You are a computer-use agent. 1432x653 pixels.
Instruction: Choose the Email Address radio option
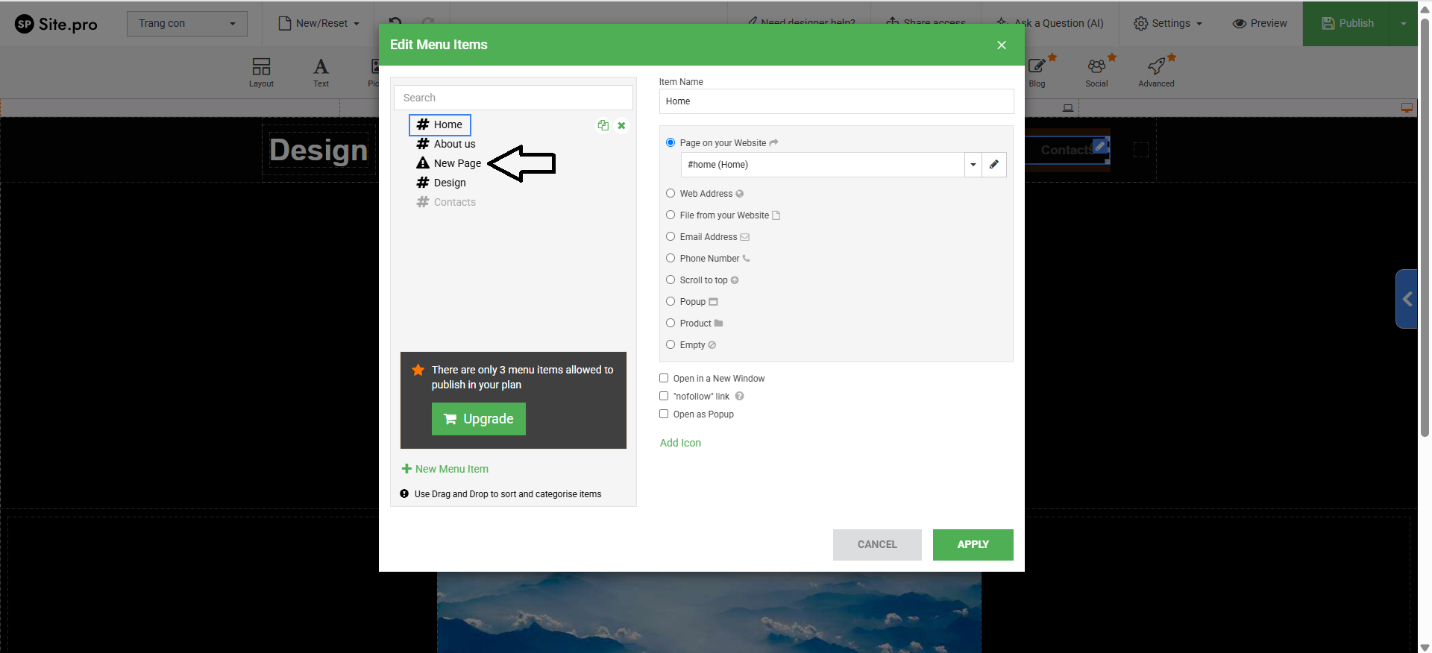click(671, 237)
